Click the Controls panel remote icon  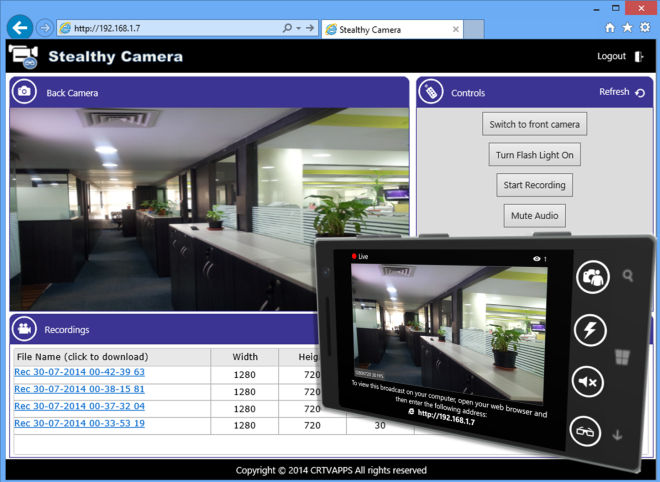[x=431, y=91]
